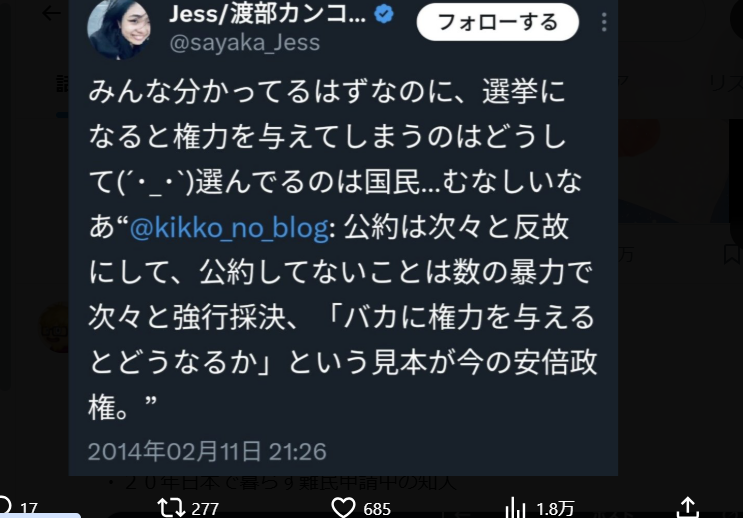
Task: Click the blue verified badge
Action: point(383,14)
